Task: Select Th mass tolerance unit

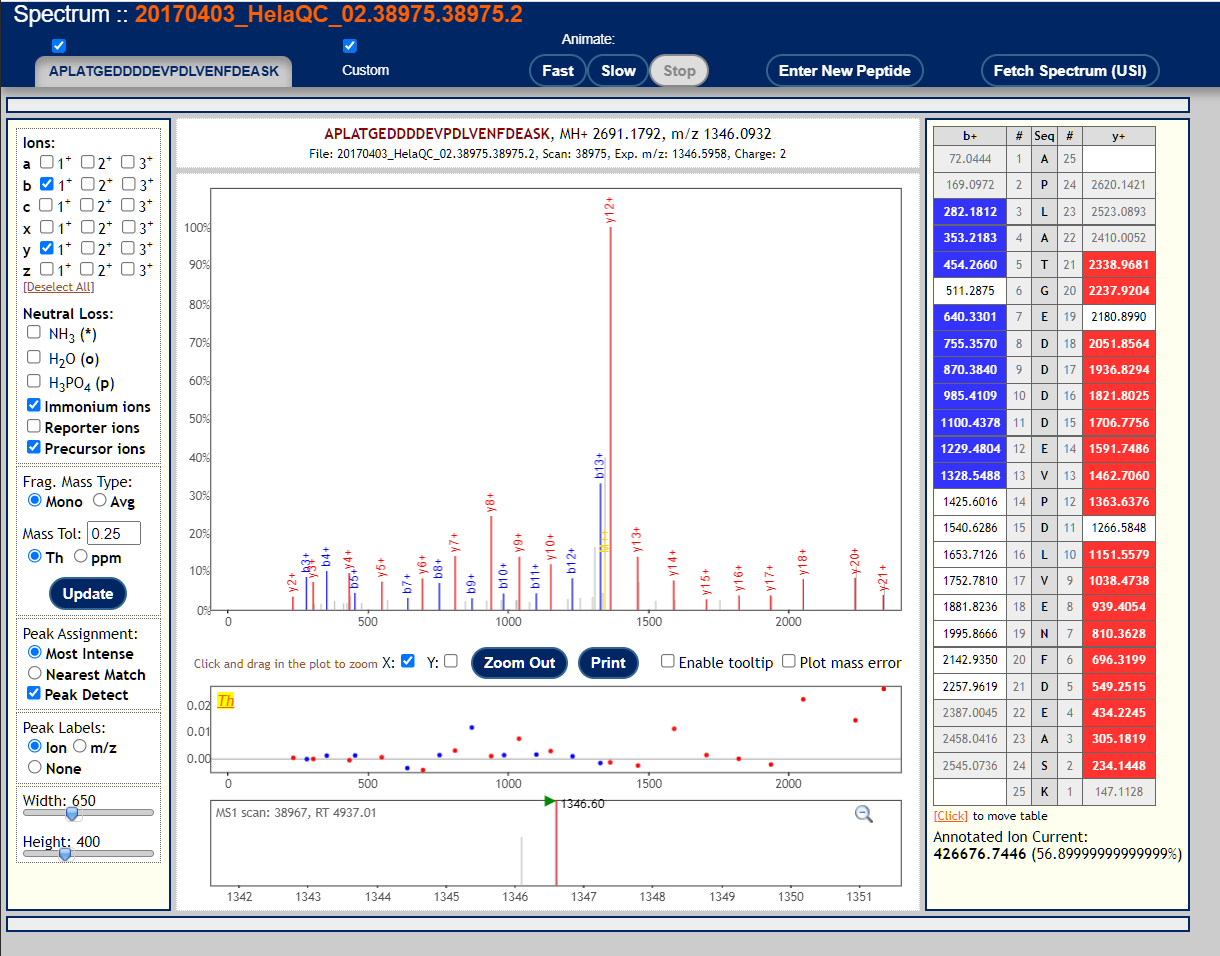Action: pyautogui.click(x=35, y=556)
